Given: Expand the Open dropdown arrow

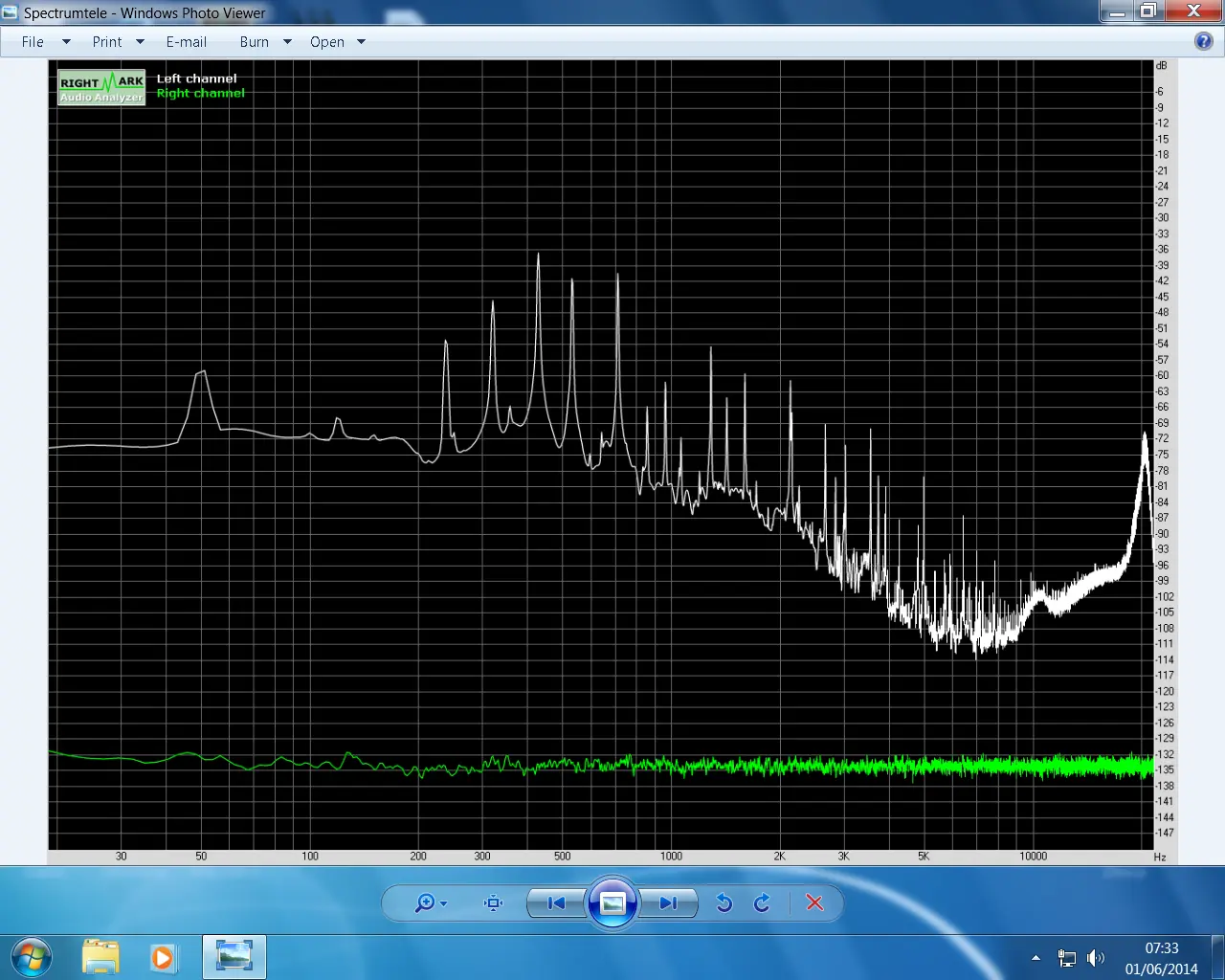Looking at the screenshot, I should (x=361, y=42).
